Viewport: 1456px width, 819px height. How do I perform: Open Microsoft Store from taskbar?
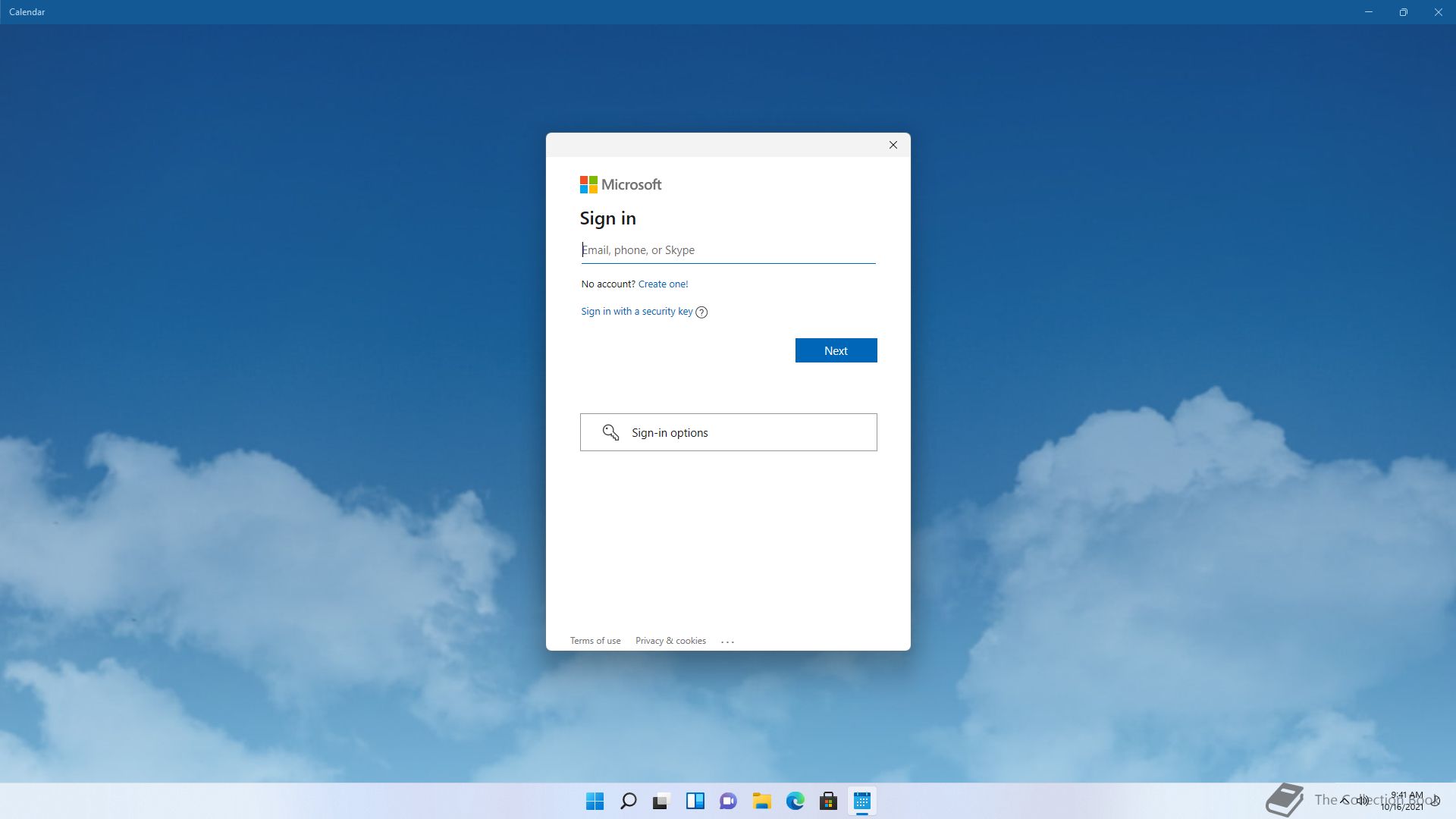828,801
